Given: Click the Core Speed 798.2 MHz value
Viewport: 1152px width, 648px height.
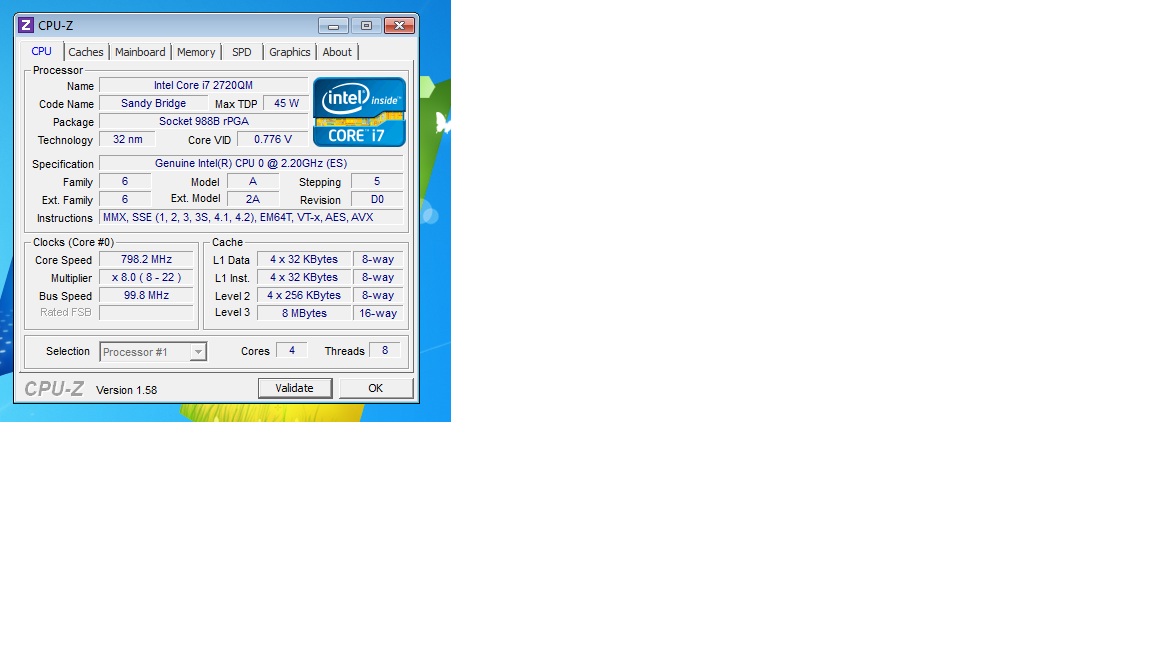Looking at the screenshot, I should click(x=146, y=259).
